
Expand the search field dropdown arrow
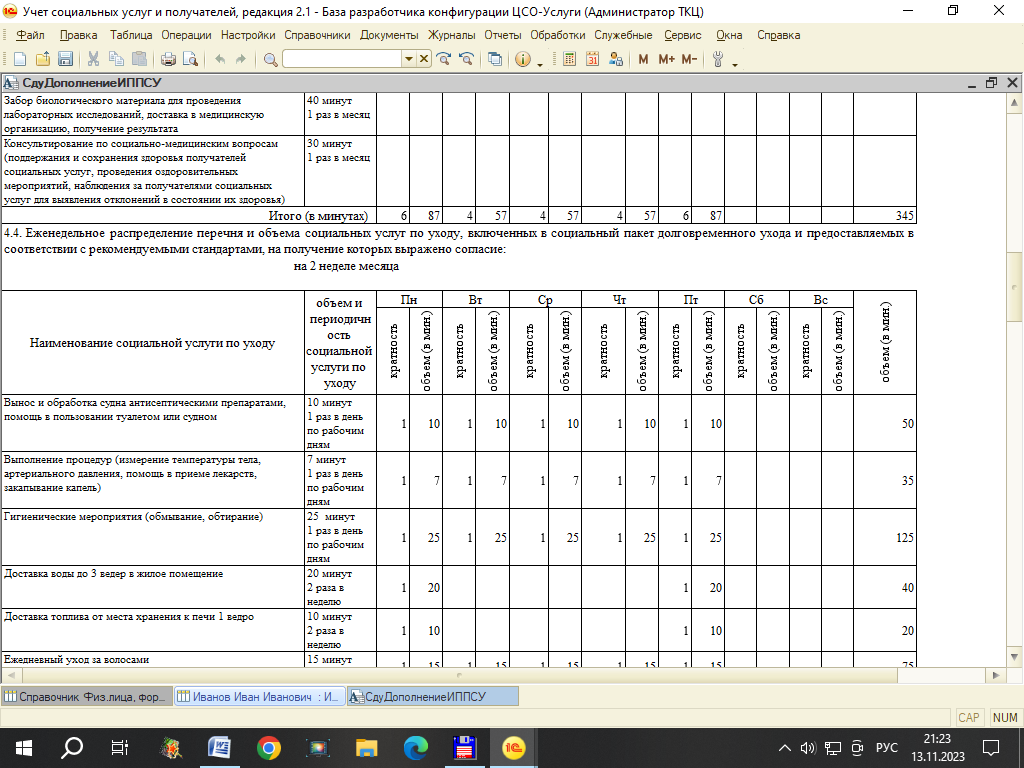click(408, 59)
